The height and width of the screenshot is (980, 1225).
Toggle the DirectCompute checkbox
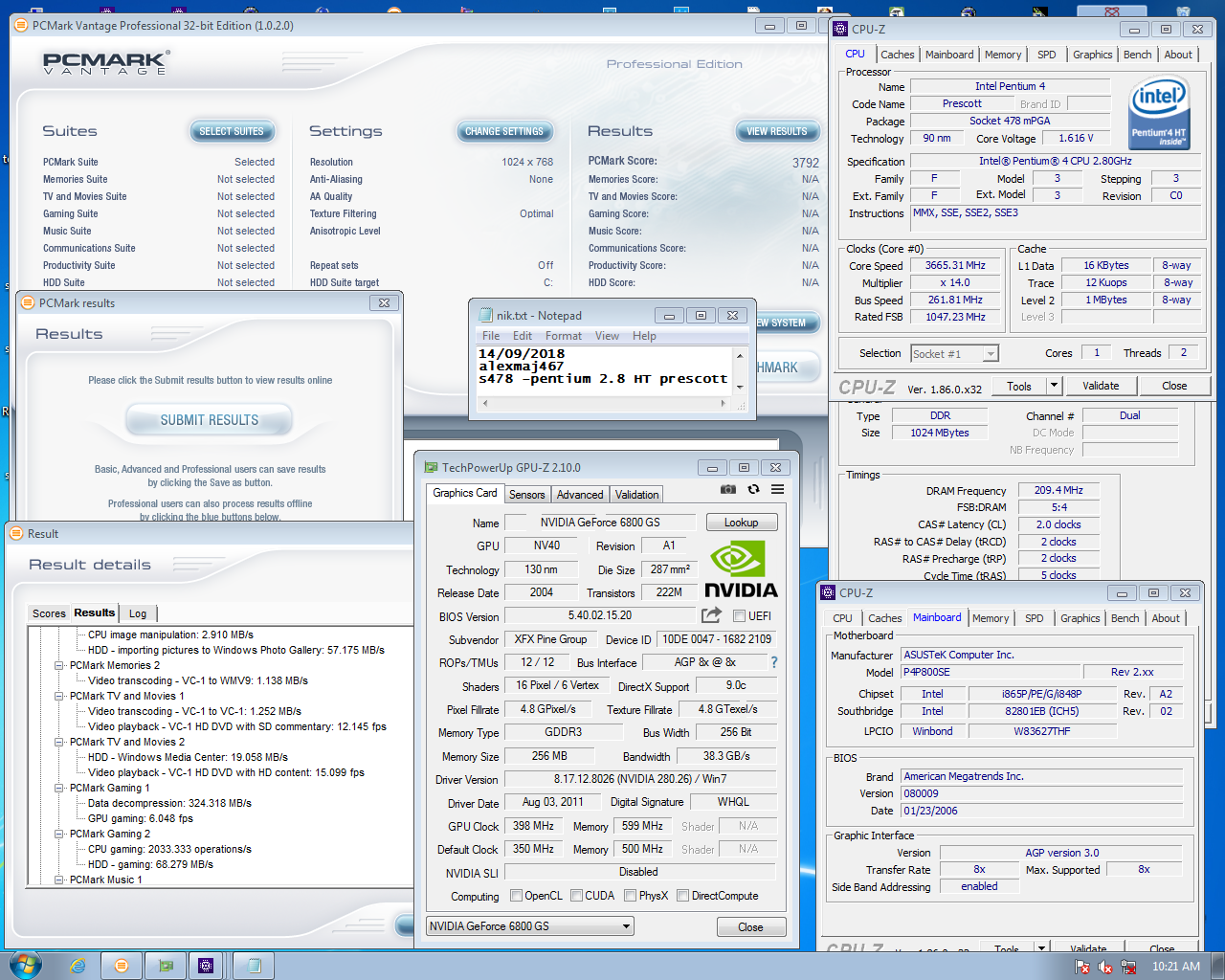pyautogui.click(x=682, y=896)
